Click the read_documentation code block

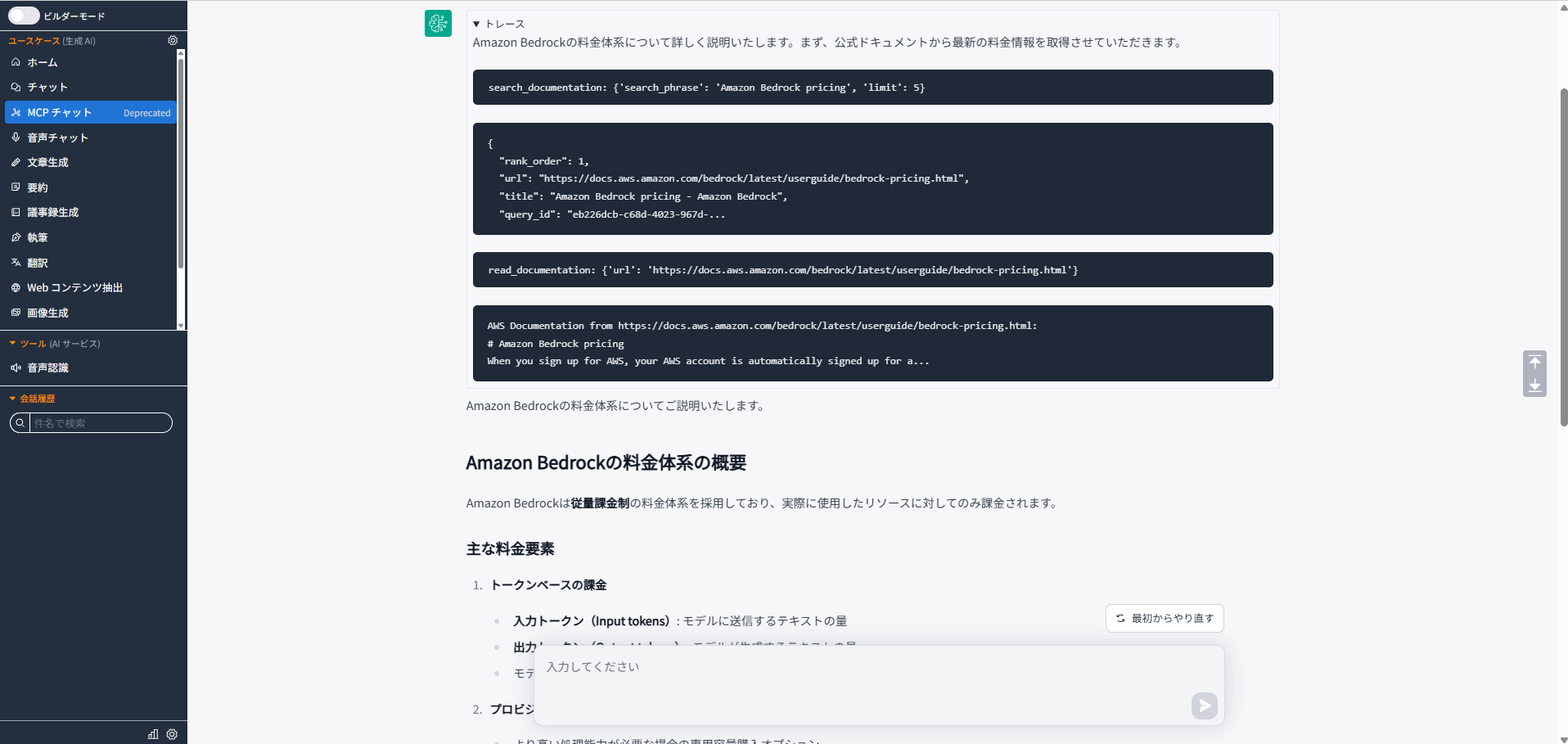(872, 269)
